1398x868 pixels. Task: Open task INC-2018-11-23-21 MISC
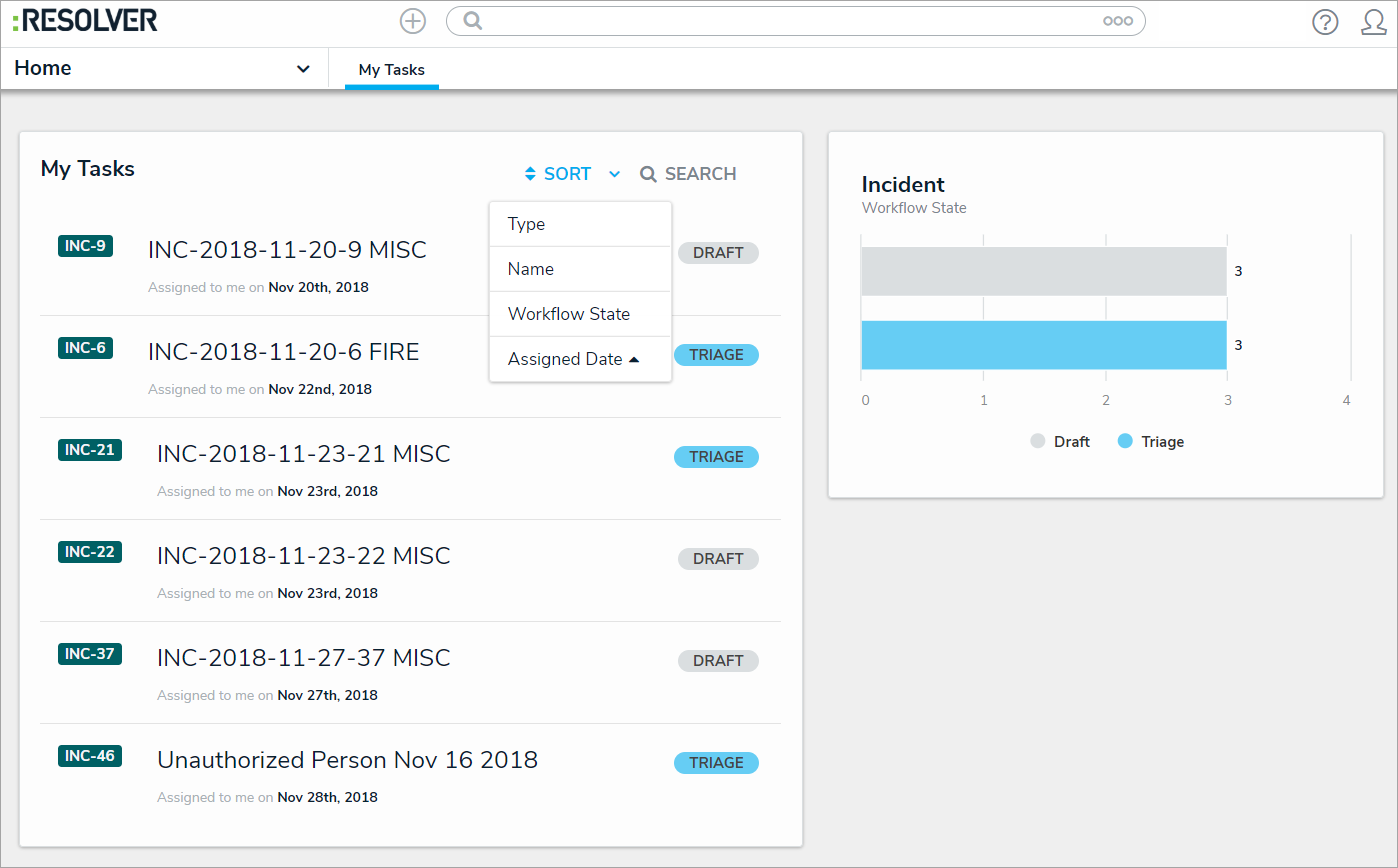tap(304, 454)
